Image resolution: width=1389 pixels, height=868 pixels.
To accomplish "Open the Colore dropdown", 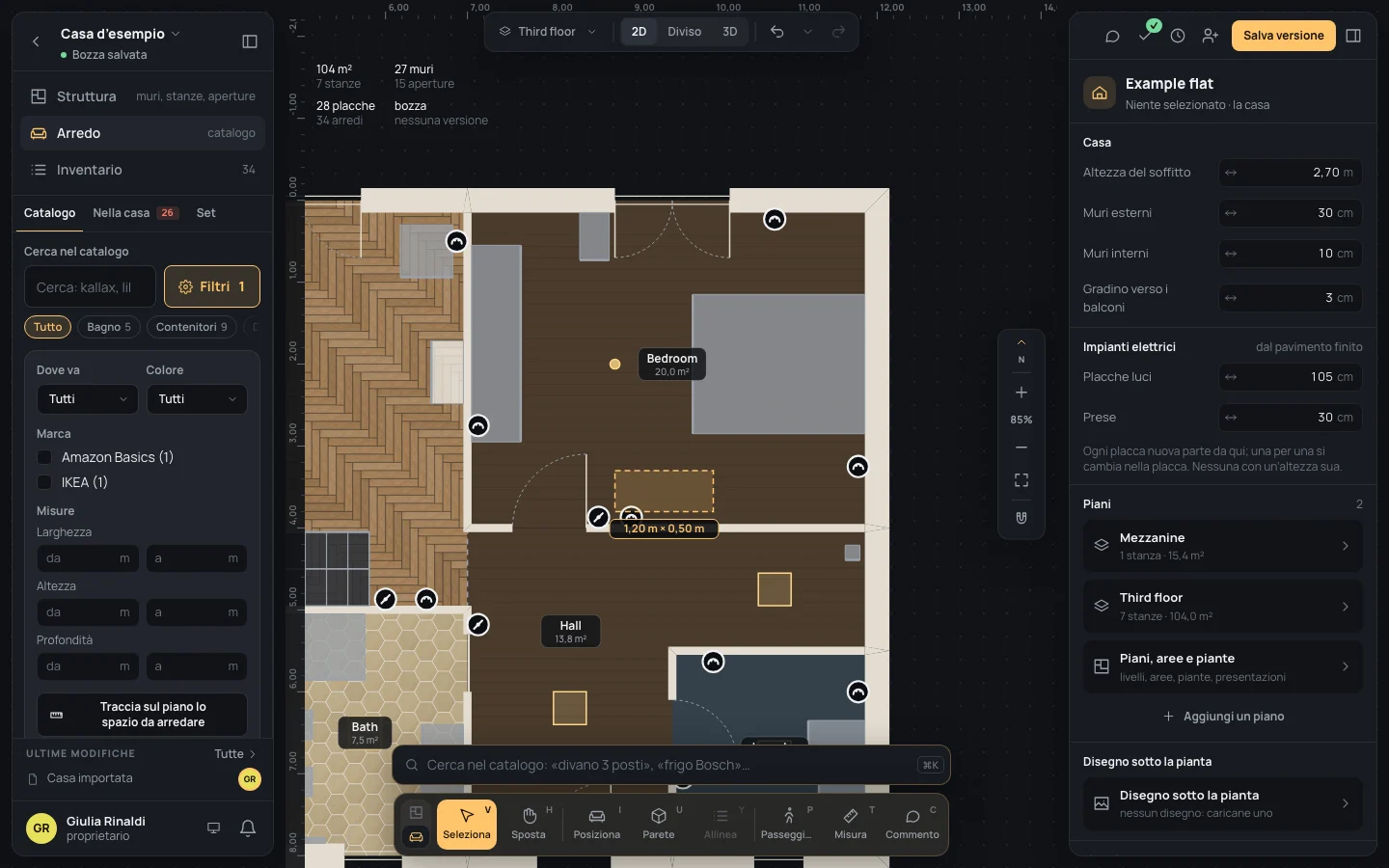I will [x=197, y=399].
